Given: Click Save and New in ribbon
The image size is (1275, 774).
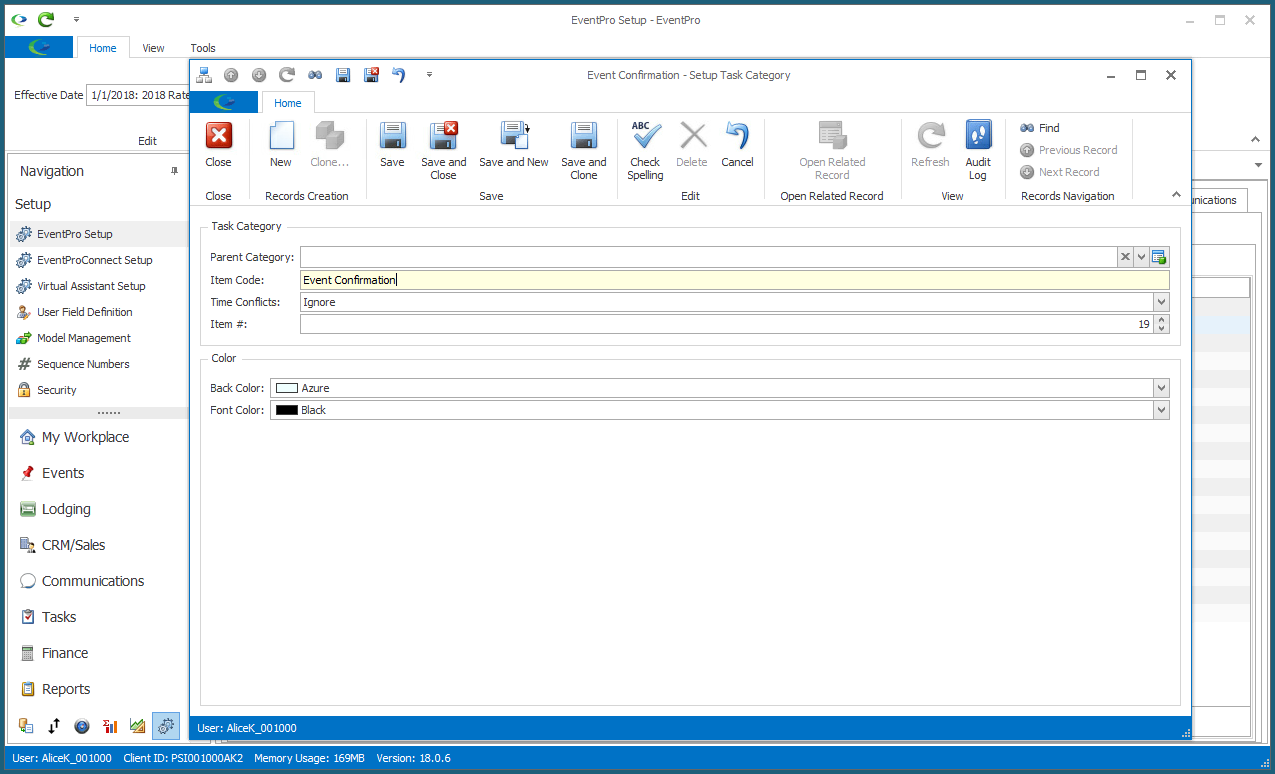Looking at the screenshot, I should point(514,145).
